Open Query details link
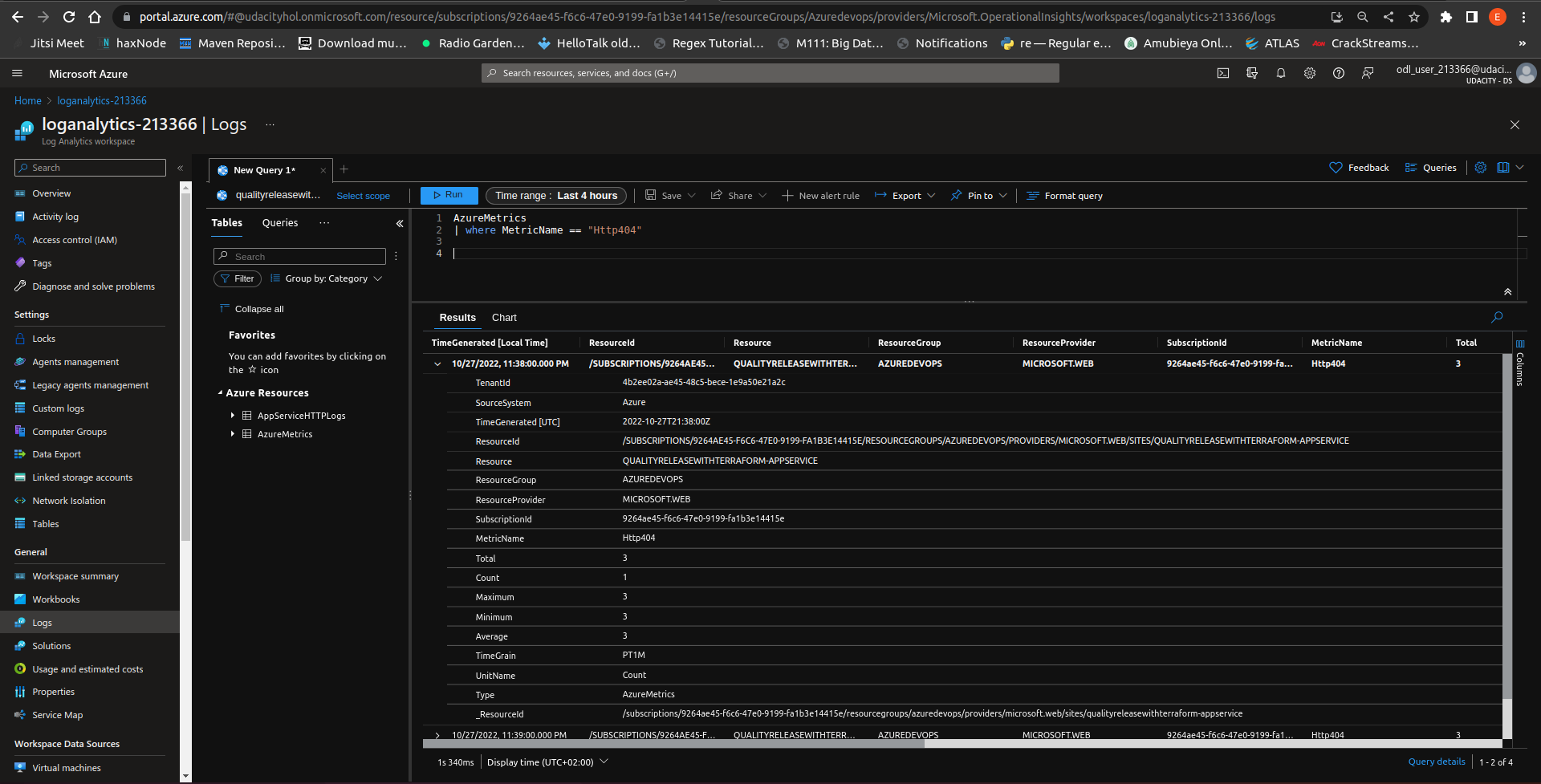 [x=1437, y=762]
